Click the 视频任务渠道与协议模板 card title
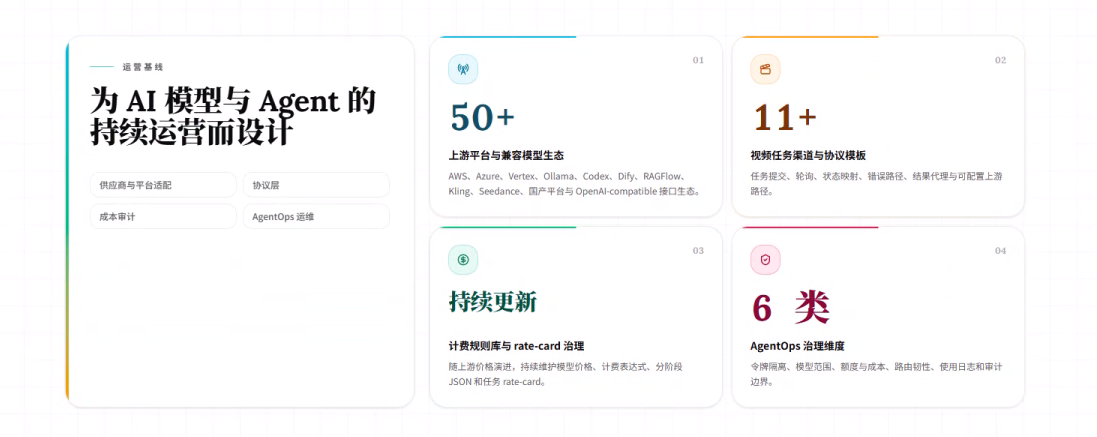The height and width of the screenshot is (437, 1097). (808, 155)
